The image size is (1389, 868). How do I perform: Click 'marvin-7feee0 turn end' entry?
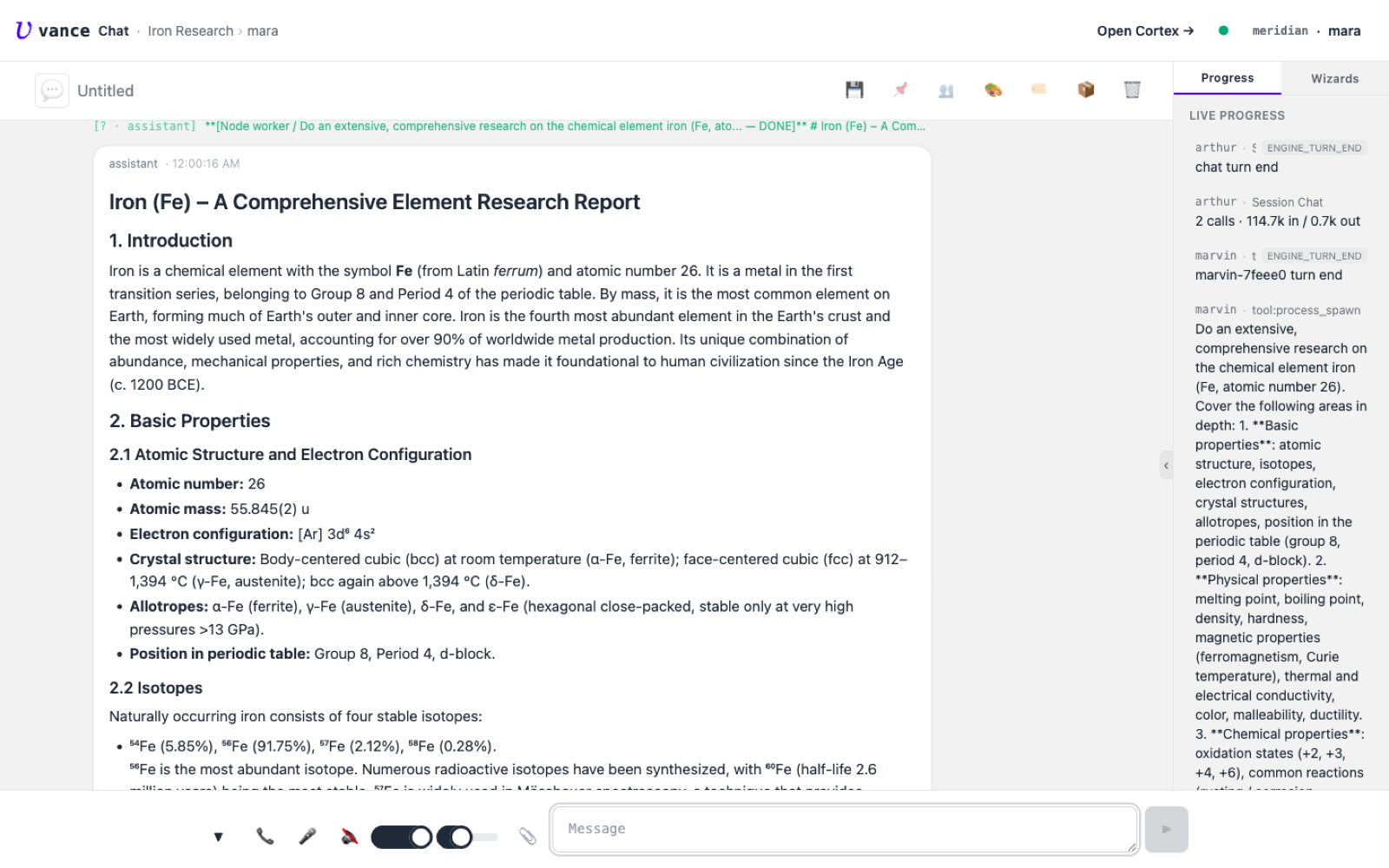[1268, 274]
